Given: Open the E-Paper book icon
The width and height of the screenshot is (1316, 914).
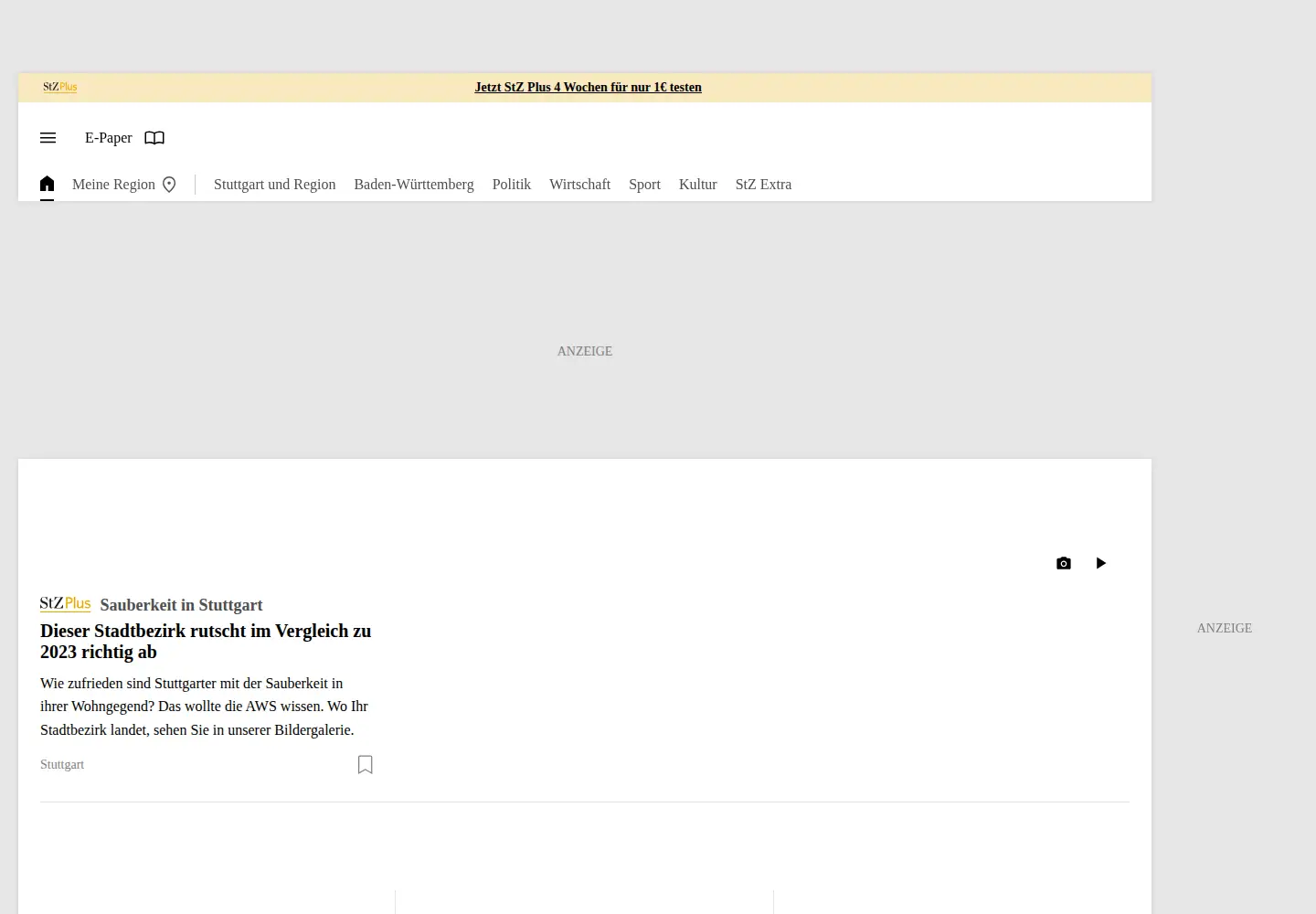Looking at the screenshot, I should coord(154,138).
